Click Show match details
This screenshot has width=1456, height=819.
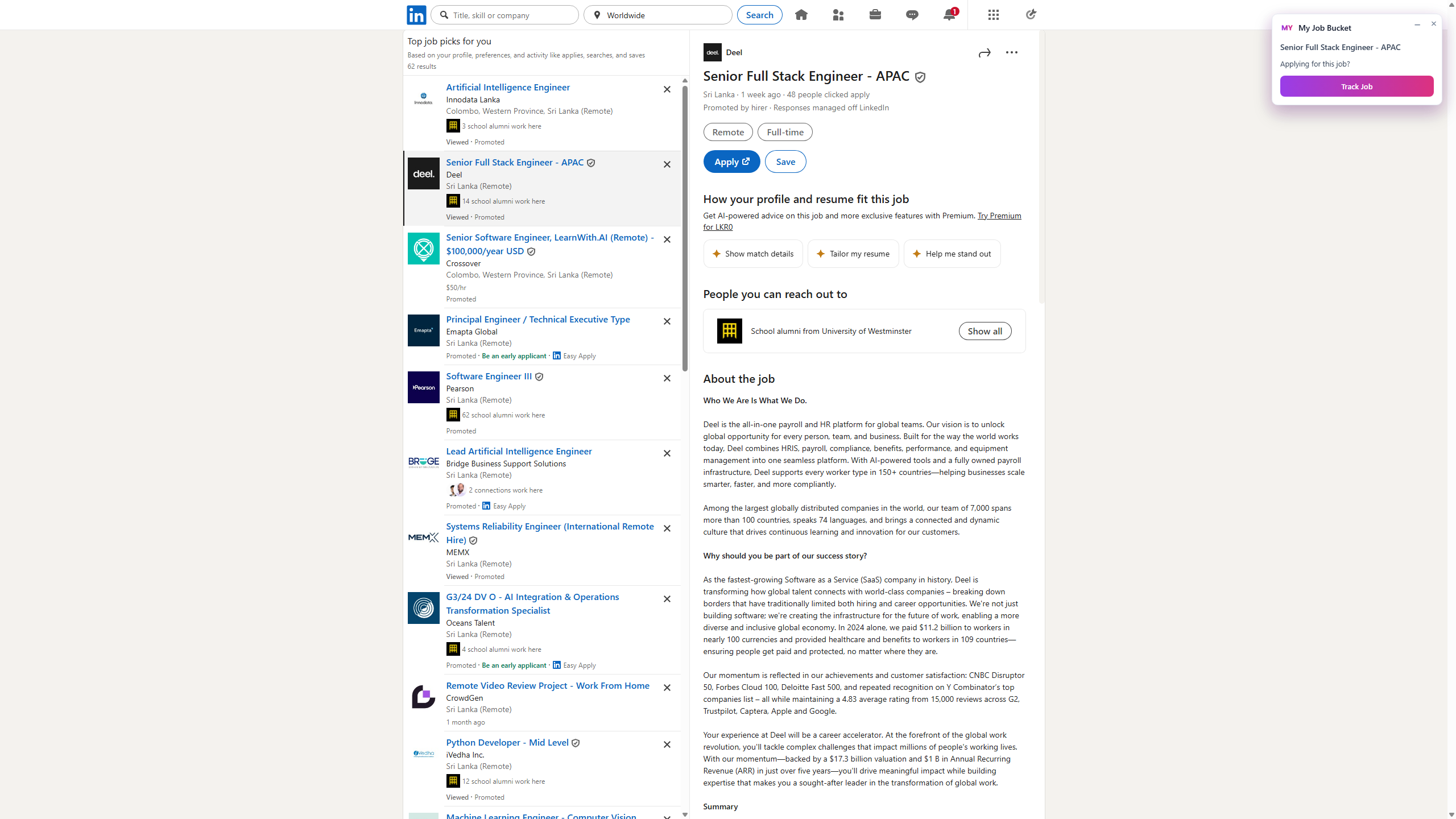[x=753, y=254]
